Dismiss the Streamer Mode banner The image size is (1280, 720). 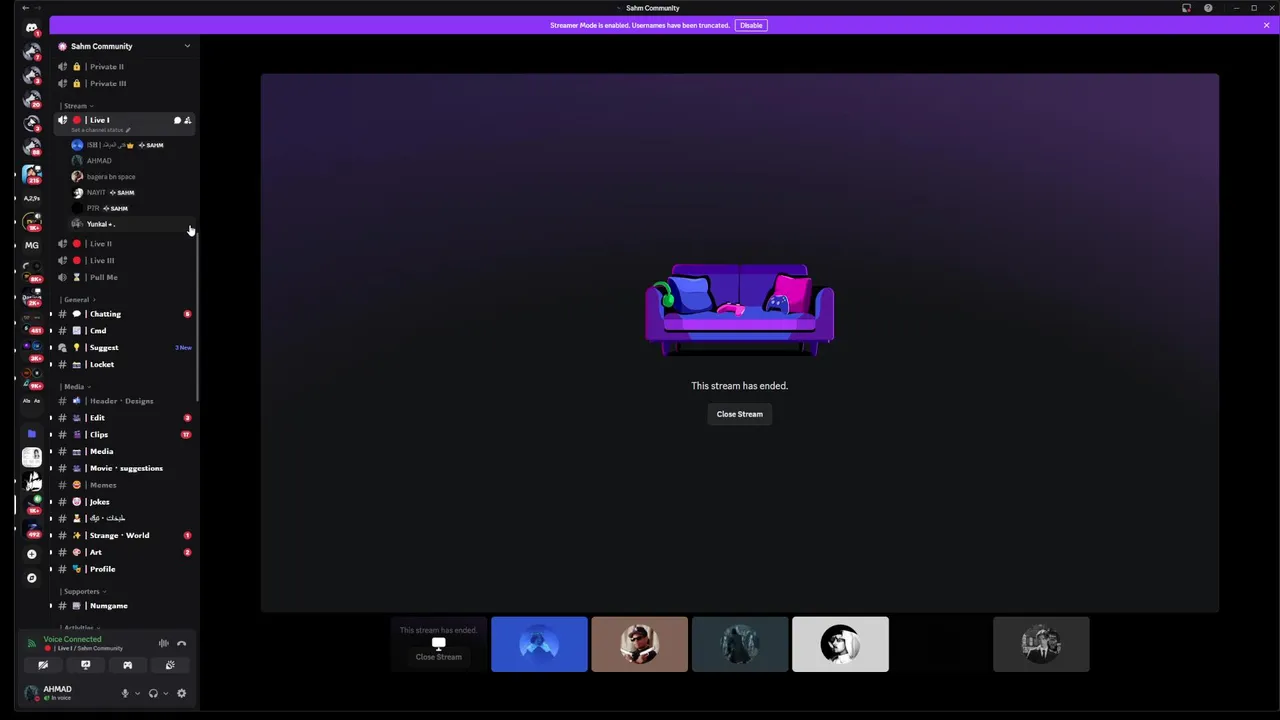(1266, 25)
